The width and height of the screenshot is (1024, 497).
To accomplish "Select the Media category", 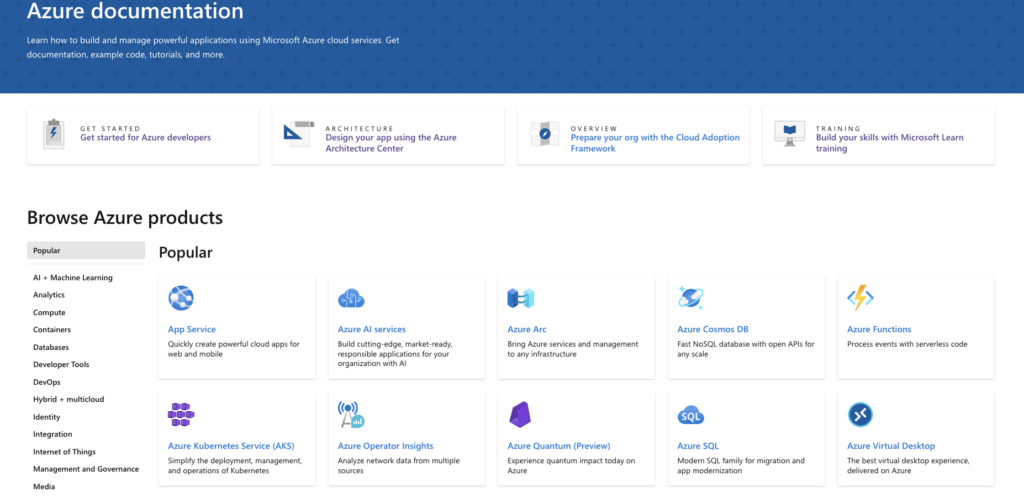I will (x=44, y=487).
